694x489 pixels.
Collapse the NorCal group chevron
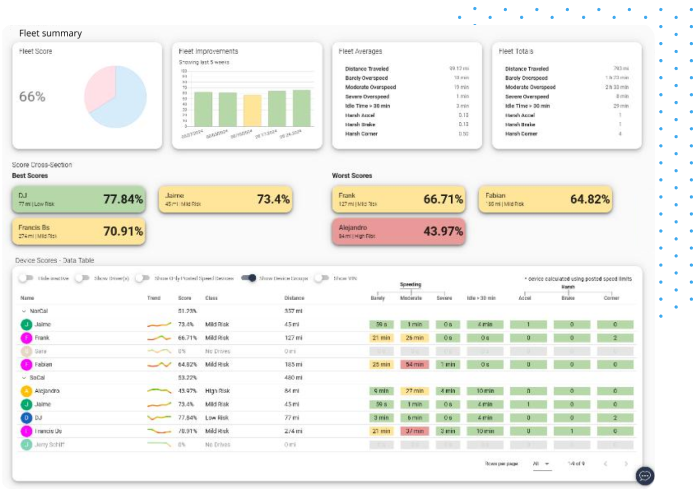[x=24, y=312]
